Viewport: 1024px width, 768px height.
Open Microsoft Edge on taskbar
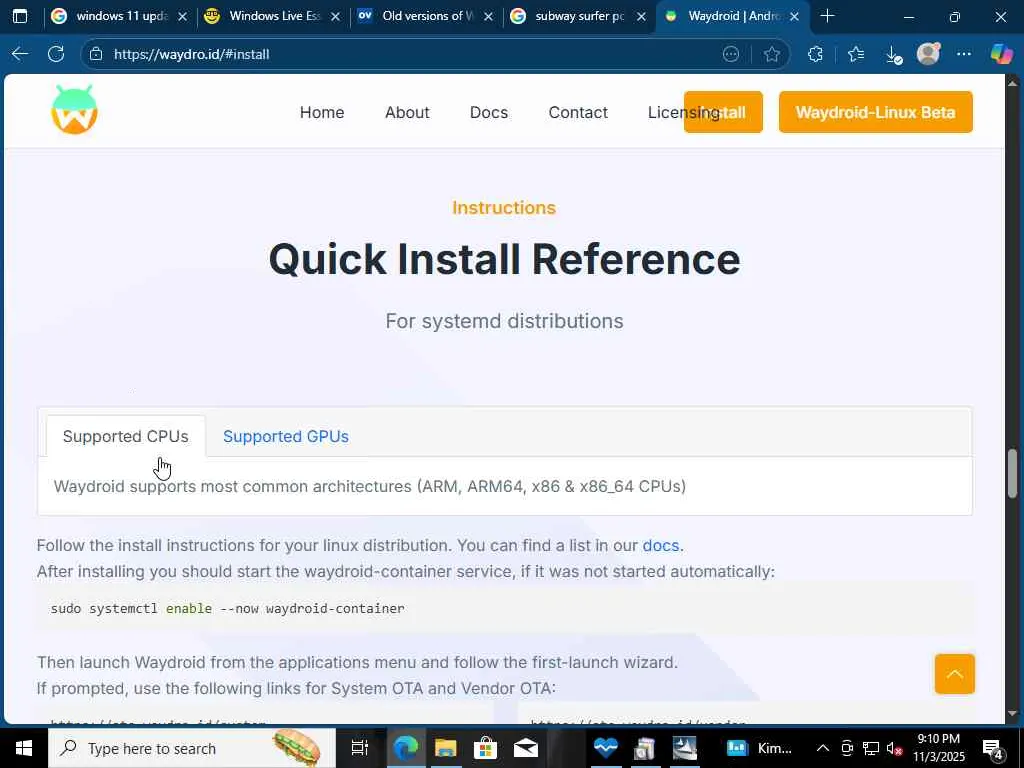tap(406, 748)
